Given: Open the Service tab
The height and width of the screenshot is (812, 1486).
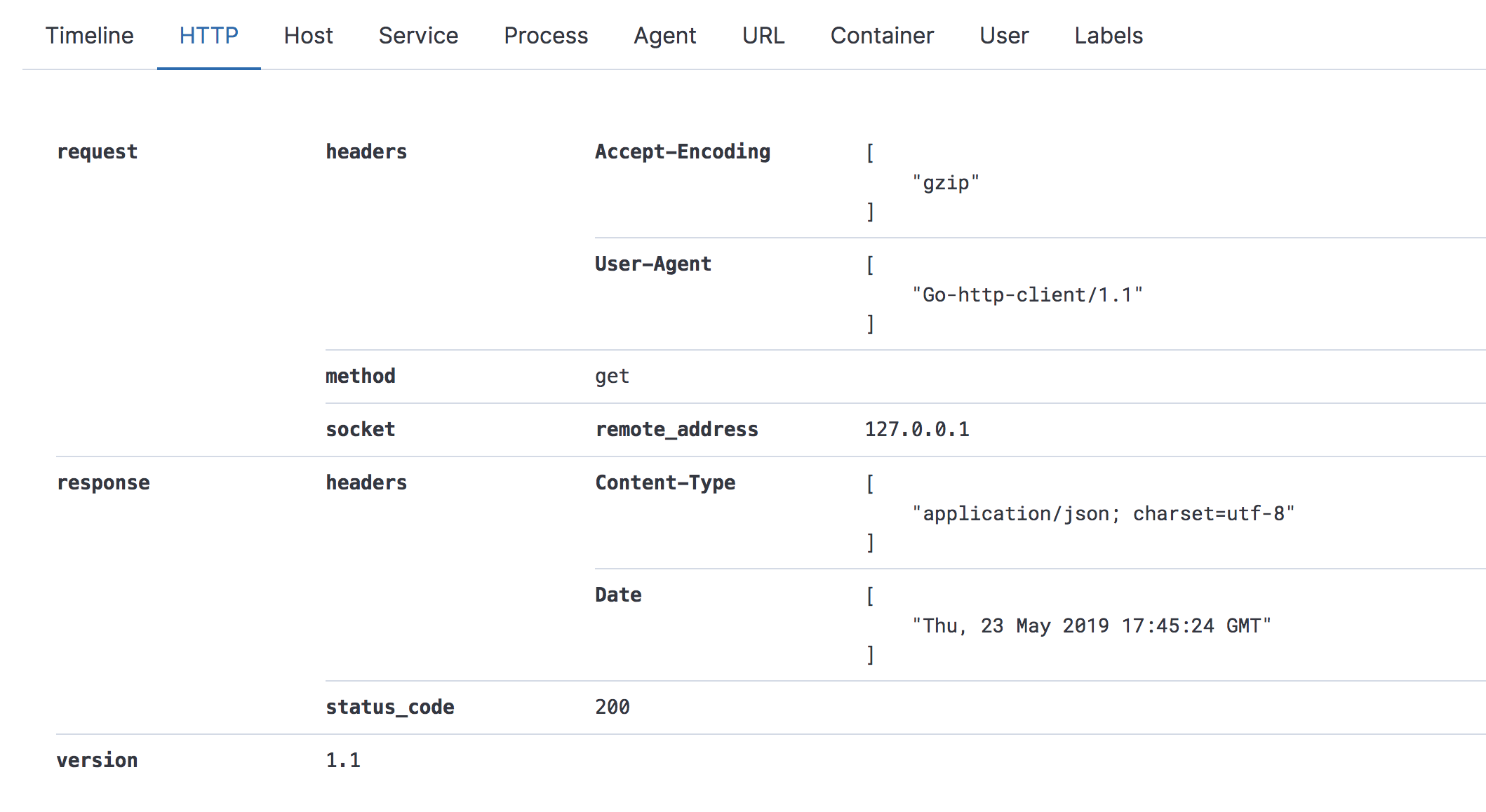Looking at the screenshot, I should (418, 35).
